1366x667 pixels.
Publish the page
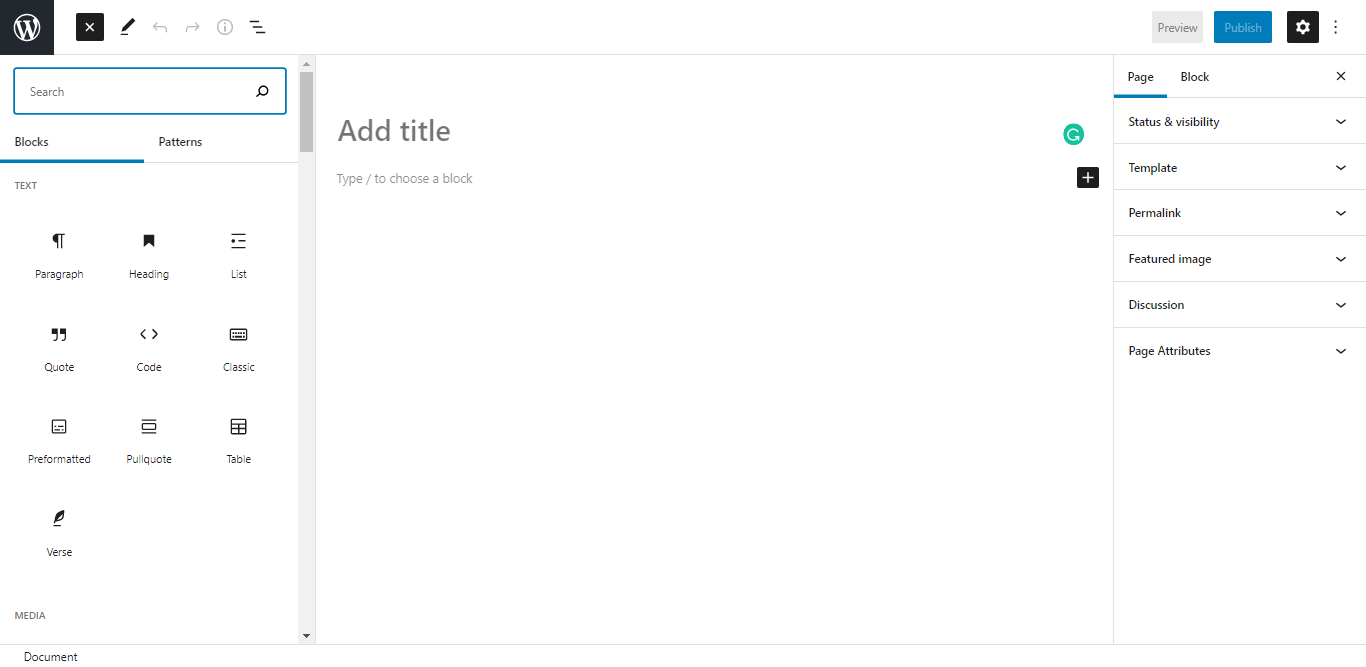pyautogui.click(x=1242, y=27)
